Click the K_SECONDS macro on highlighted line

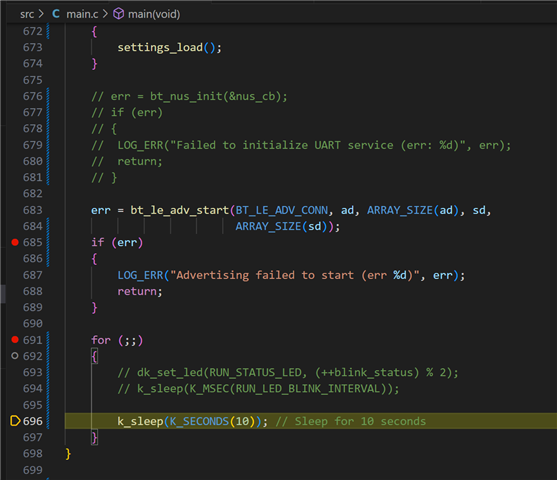(199, 421)
